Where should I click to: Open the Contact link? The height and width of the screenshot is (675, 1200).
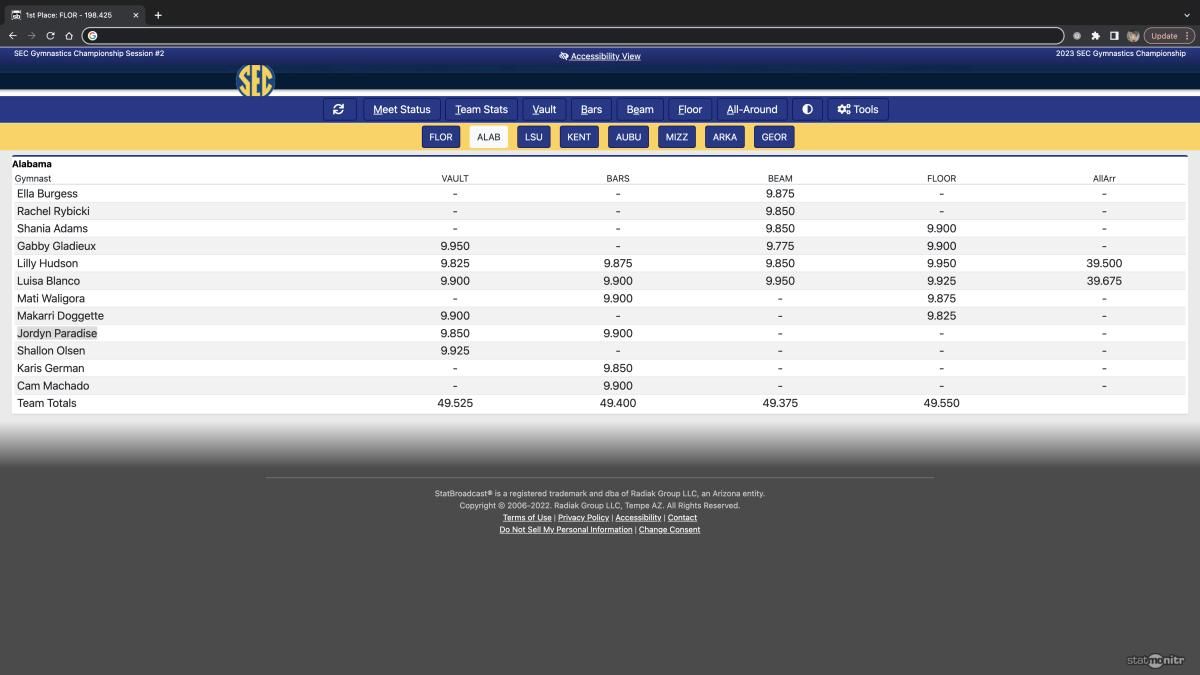(x=682, y=518)
